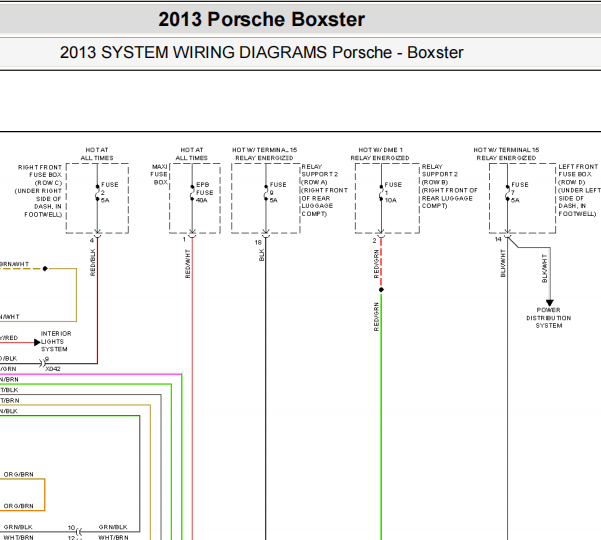Click the "2013 SYSTEM WIRING DIAGRAMS Porsche - Boxster" subtitle
Viewport: 601px width, 540px height.
coord(261,53)
